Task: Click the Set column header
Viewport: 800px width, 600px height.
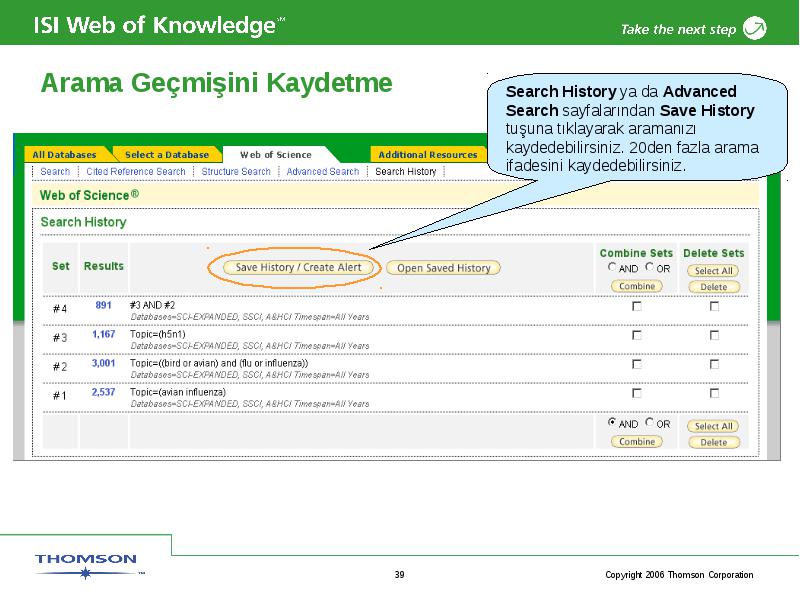Action: 61,266
